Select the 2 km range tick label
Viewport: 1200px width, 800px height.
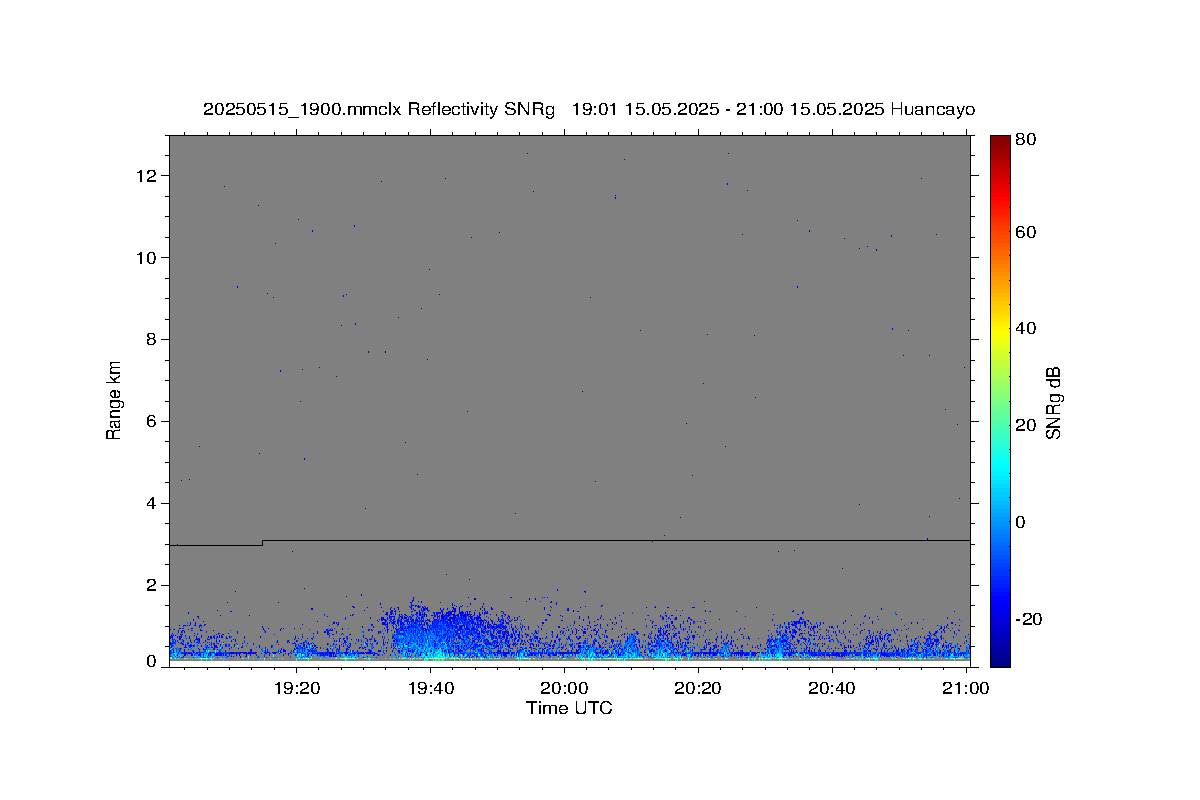154,585
